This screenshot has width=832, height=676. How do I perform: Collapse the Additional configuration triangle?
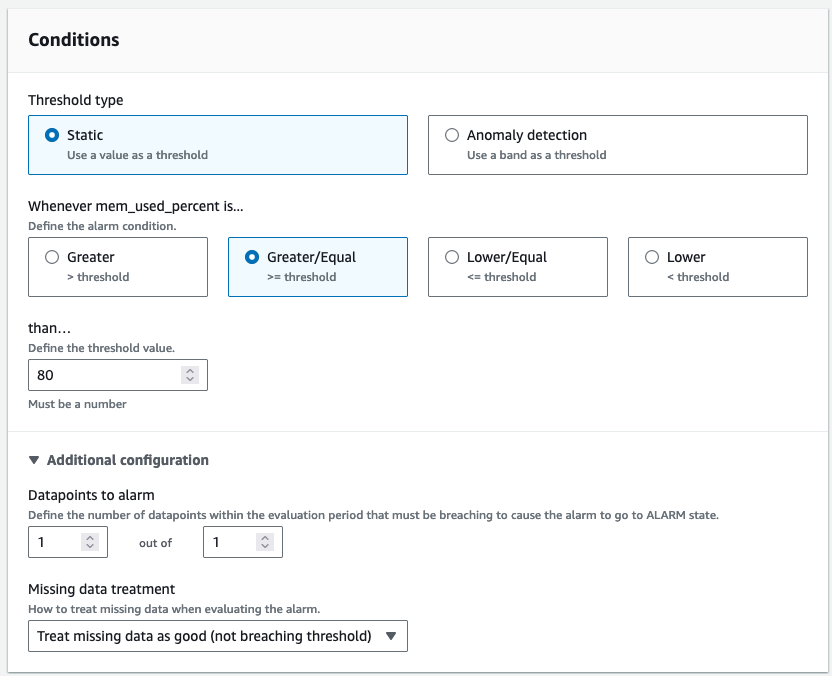[35, 461]
